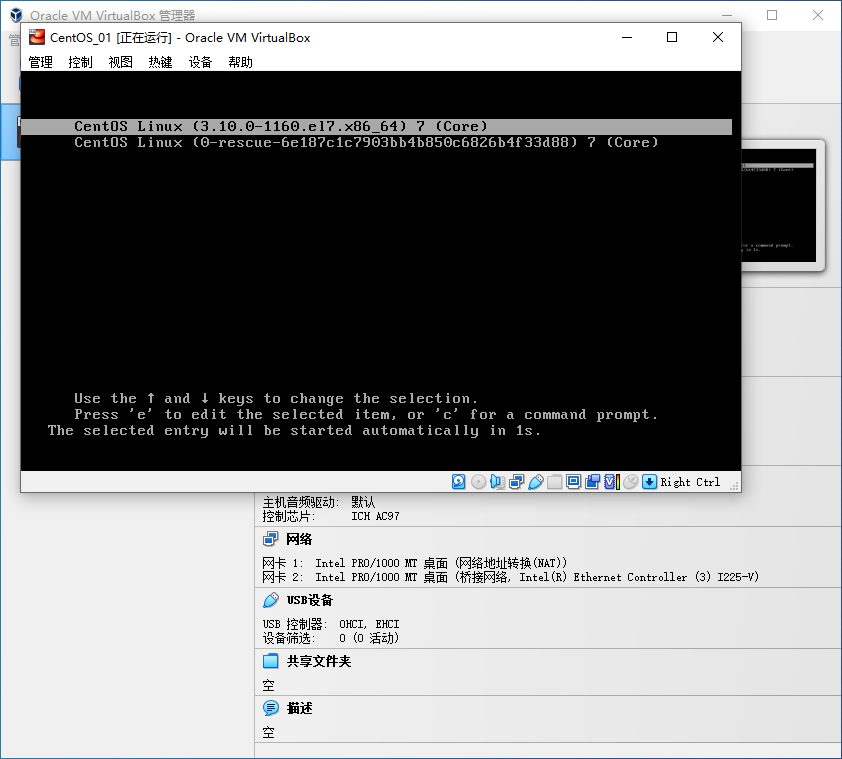Click the network adapters status icon
Image resolution: width=842 pixels, height=759 pixels.
coord(517,482)
